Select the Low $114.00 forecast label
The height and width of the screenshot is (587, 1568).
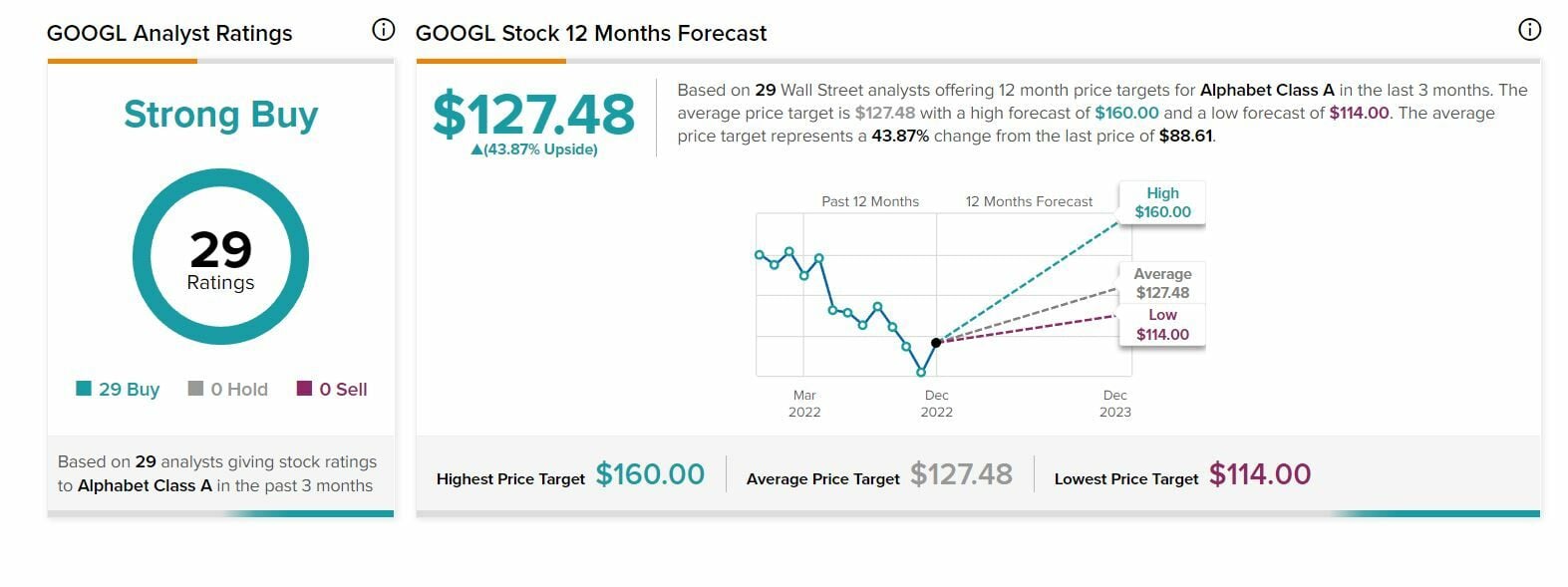[1162, 325]
